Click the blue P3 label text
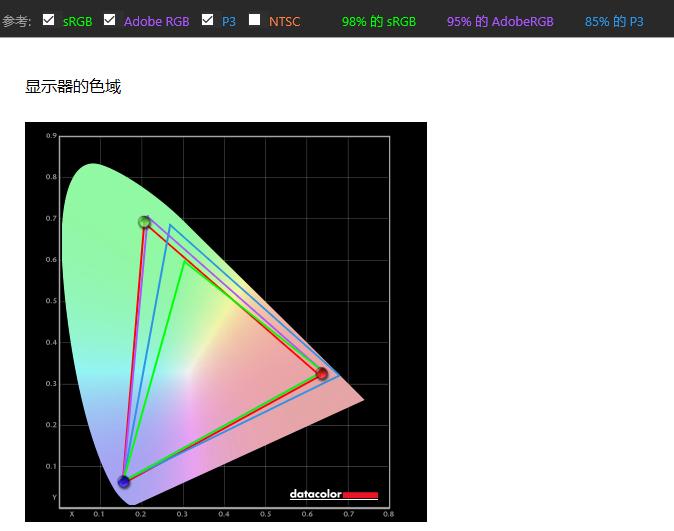 229,21
